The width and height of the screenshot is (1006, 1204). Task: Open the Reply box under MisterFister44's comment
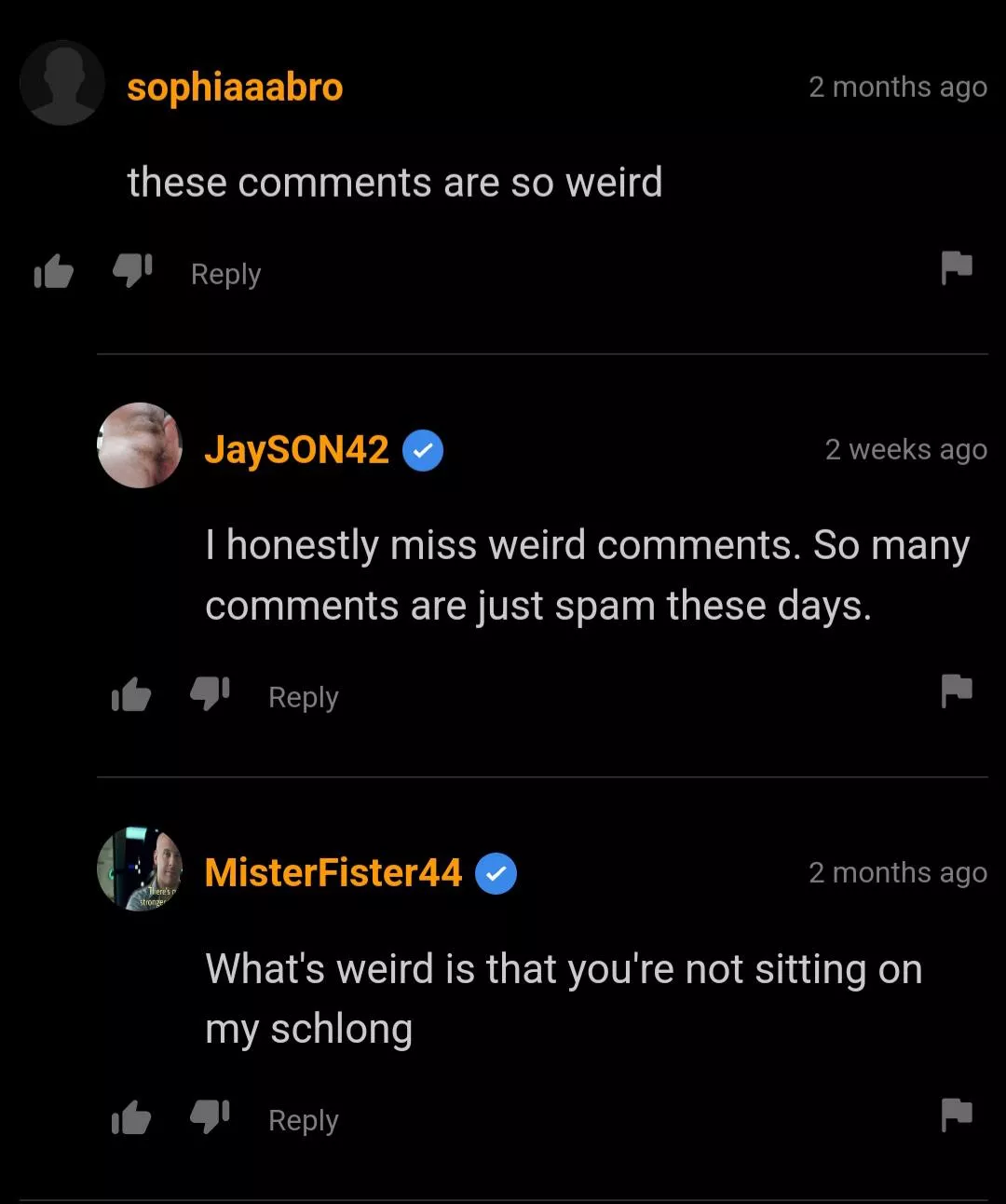coord(302,1119)
